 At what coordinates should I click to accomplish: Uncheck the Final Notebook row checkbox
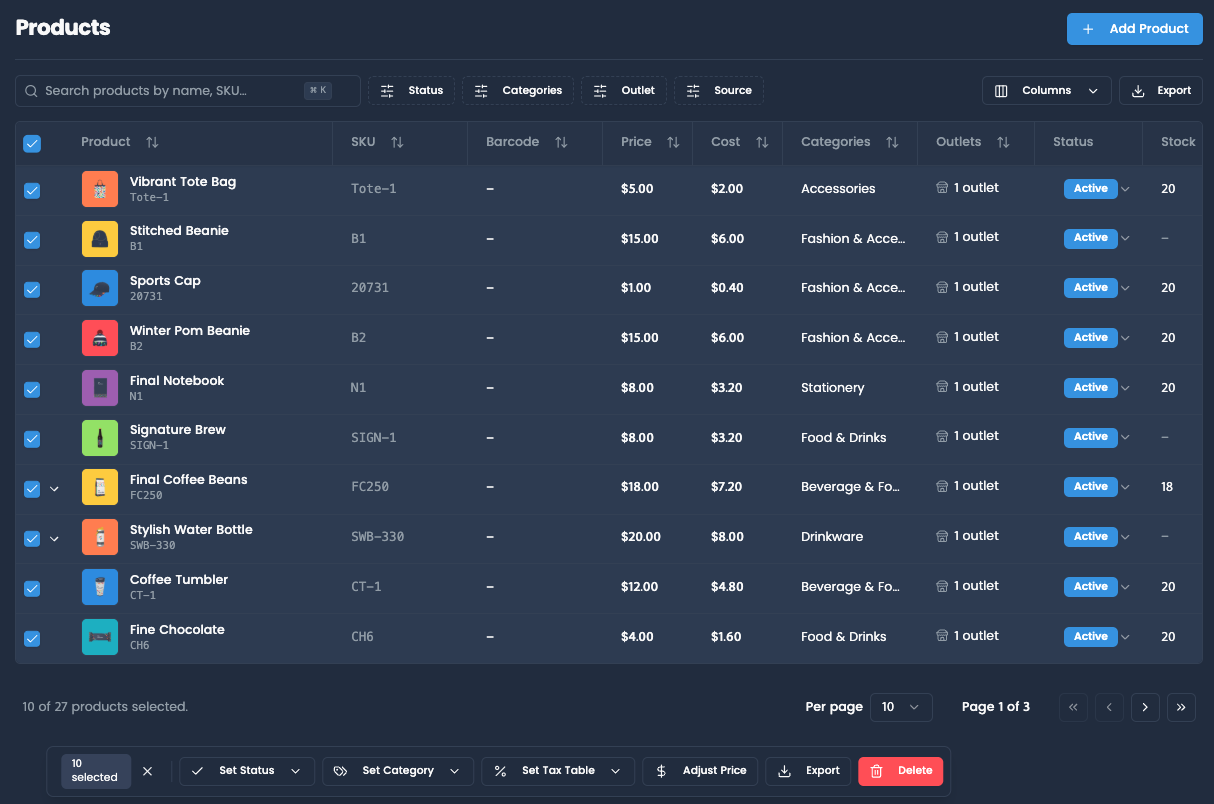[x=32, y=389]
